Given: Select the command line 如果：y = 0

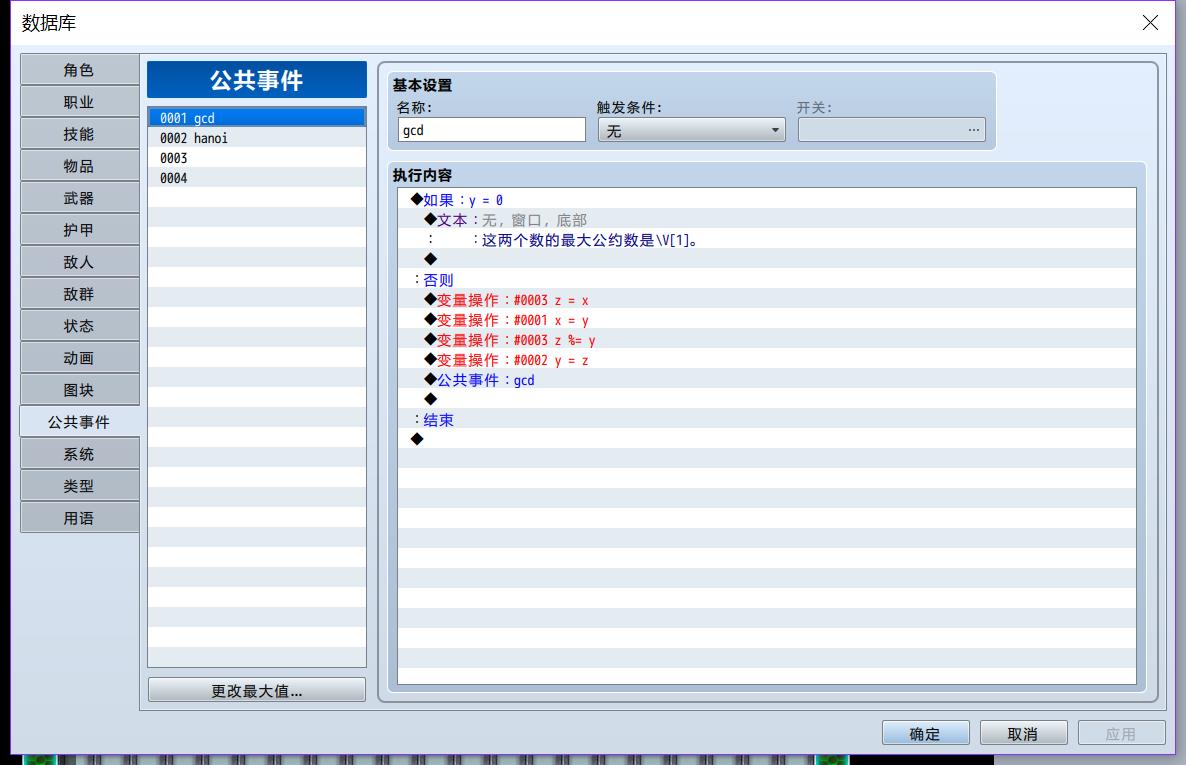Looking at the screenshot, I should click(x=766, y=200).
